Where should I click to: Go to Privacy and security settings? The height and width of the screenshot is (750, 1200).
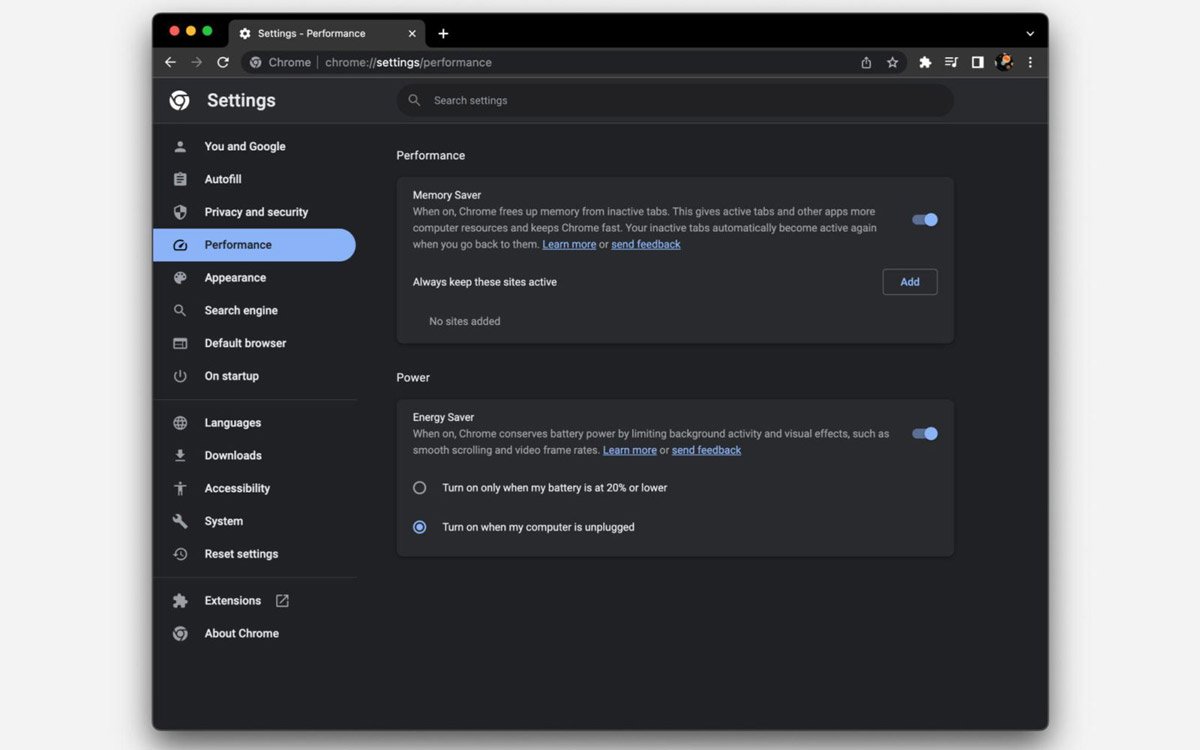tap(254, 212)
